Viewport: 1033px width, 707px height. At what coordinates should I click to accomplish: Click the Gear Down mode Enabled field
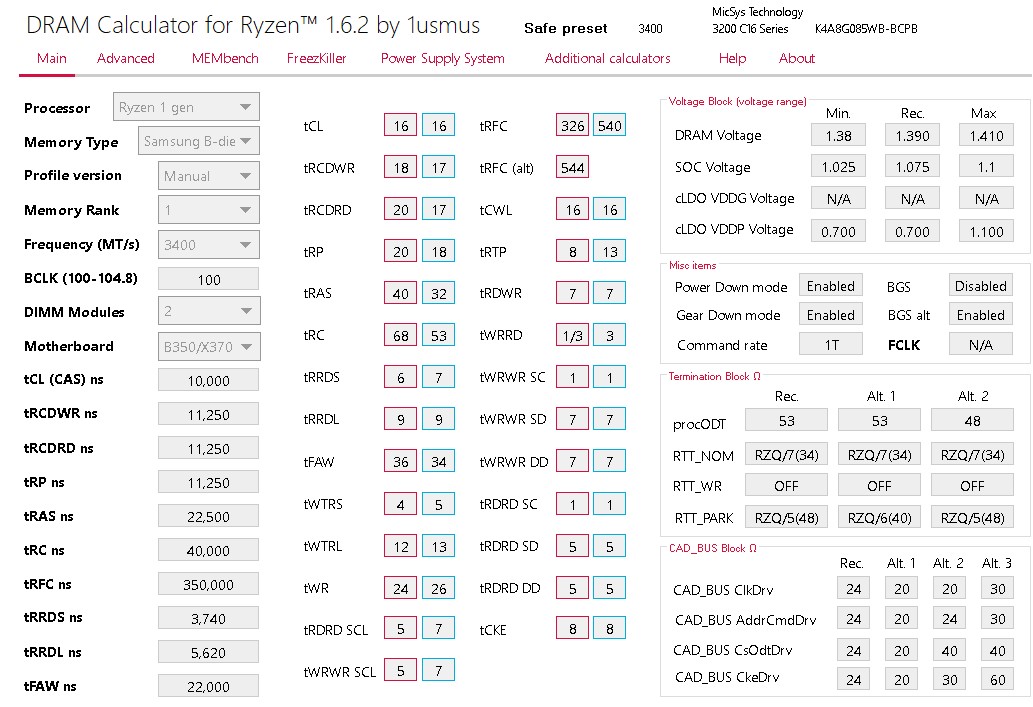point(831,315)
